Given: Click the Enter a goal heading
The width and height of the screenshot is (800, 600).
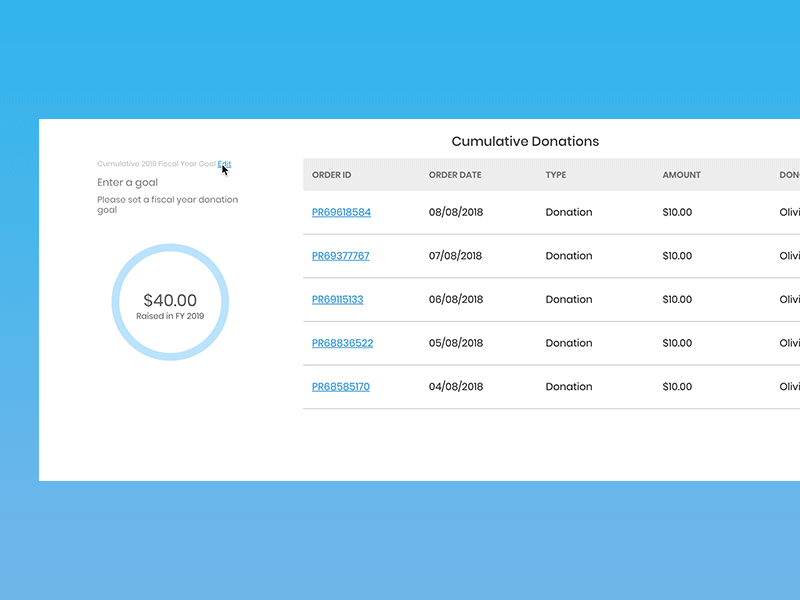Looking at the screenshot, I should 128,182.
